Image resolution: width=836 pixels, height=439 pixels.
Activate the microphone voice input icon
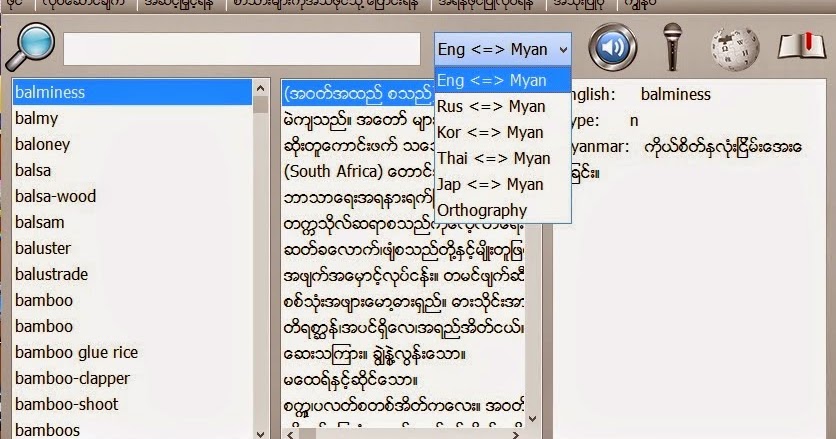click(672, 47)
